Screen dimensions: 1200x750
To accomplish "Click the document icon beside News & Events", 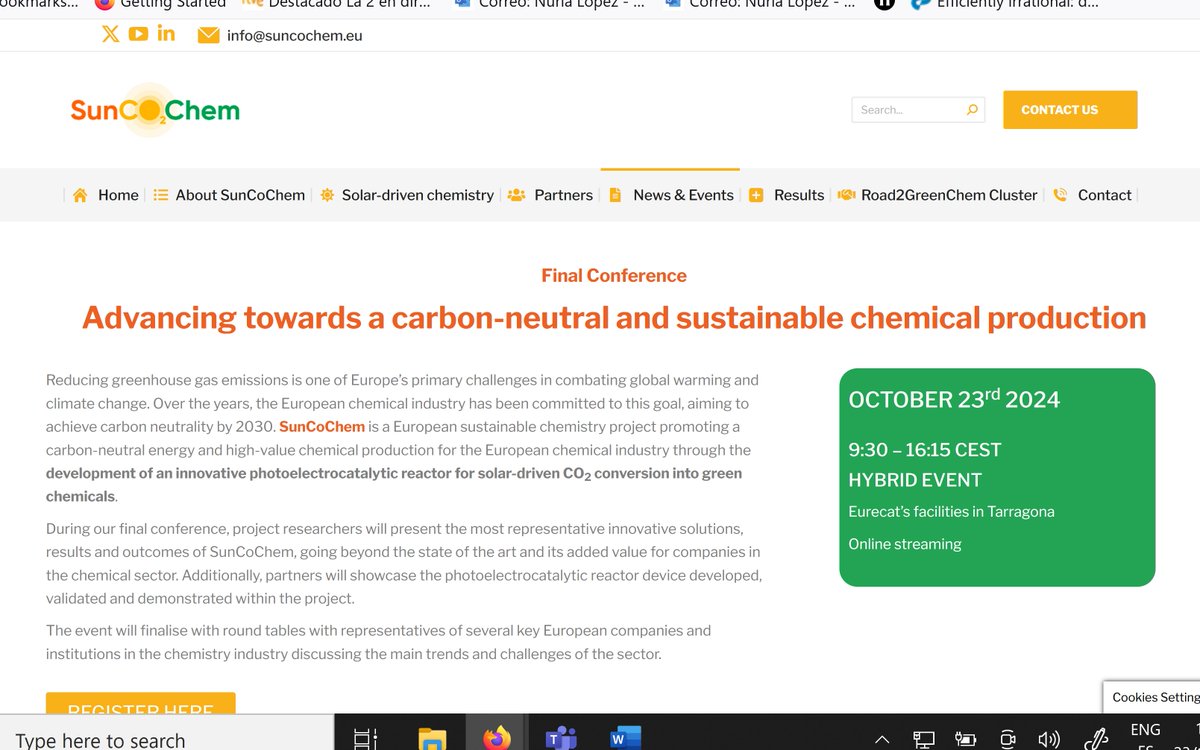I will tap(615, 195).
